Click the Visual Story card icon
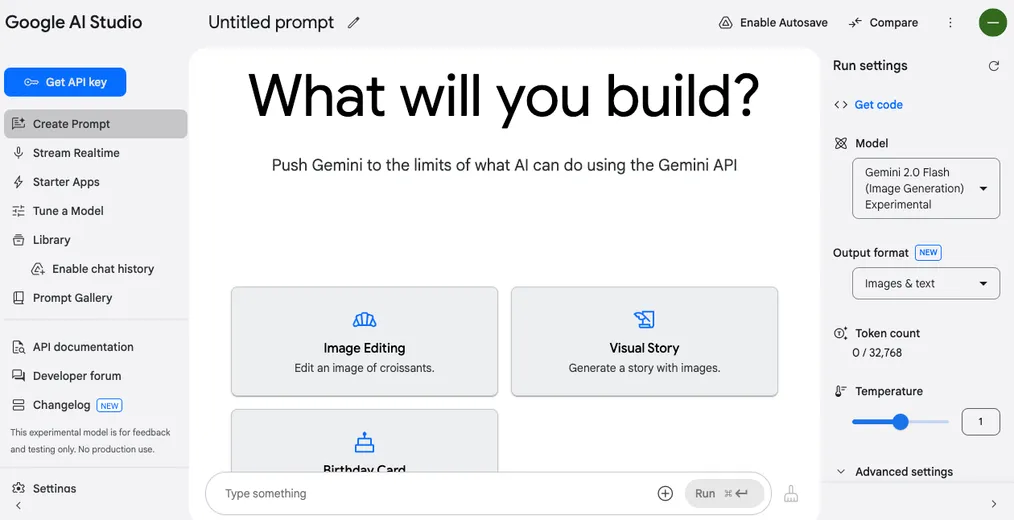Image resolution: width=1014 pixels, height=520 pixels. pyautogui.click(x=644, y=320)
